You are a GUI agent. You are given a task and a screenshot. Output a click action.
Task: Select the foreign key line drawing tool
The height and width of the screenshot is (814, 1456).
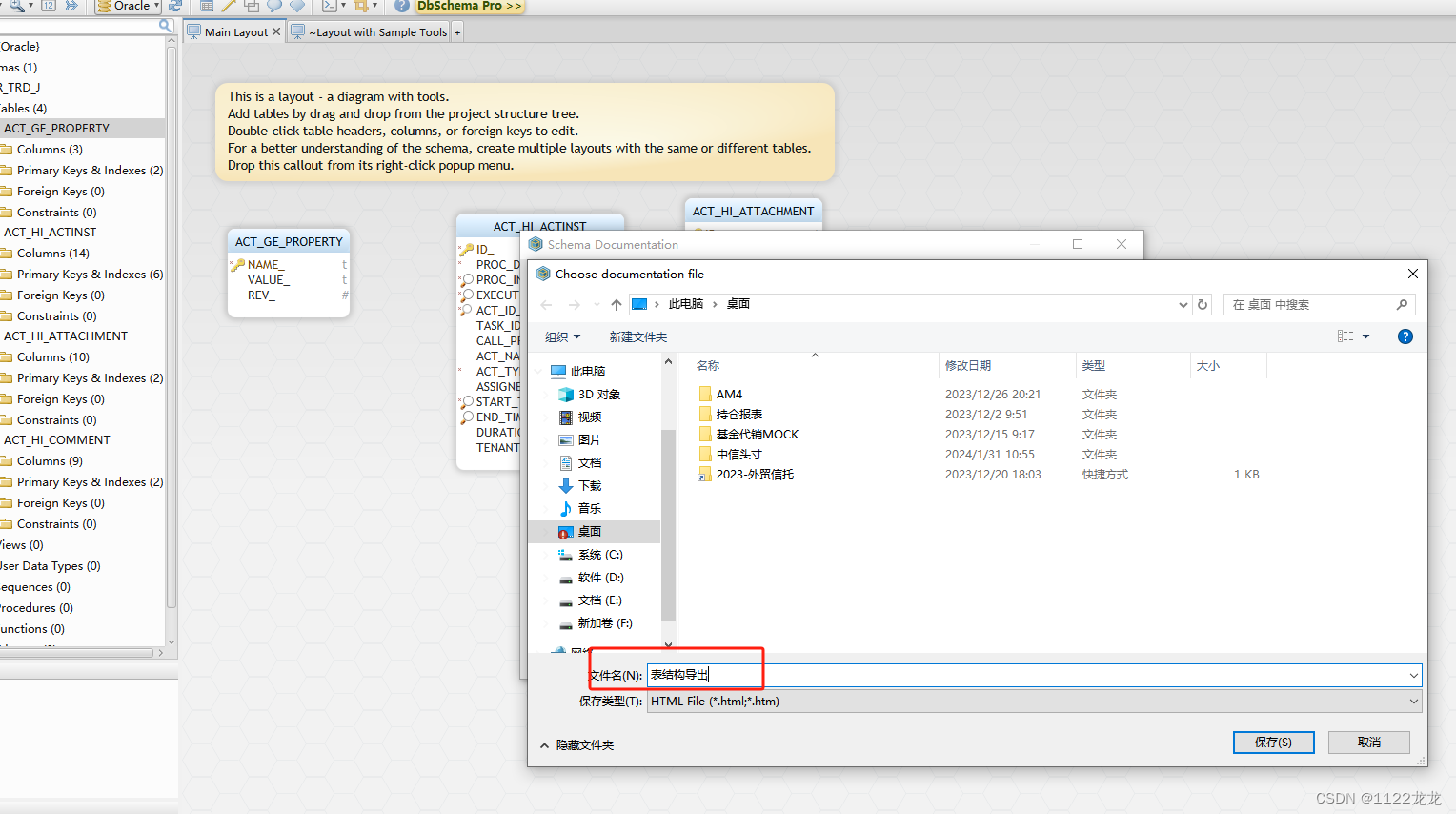point(230,6)
